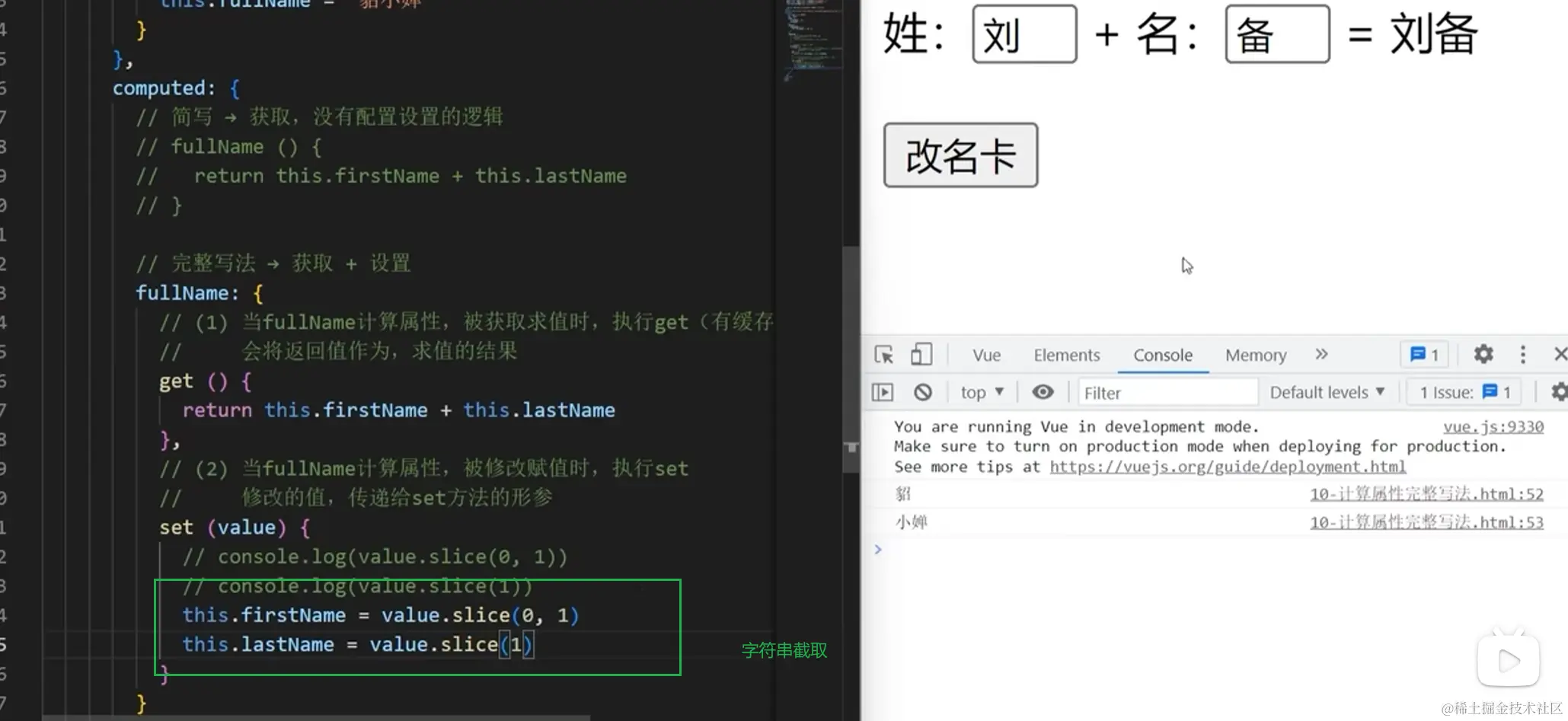The height and width of the screenshot is (721, 1568).
Task: Toggle the device toolbar icon
Action: click(x=921, y=355)
